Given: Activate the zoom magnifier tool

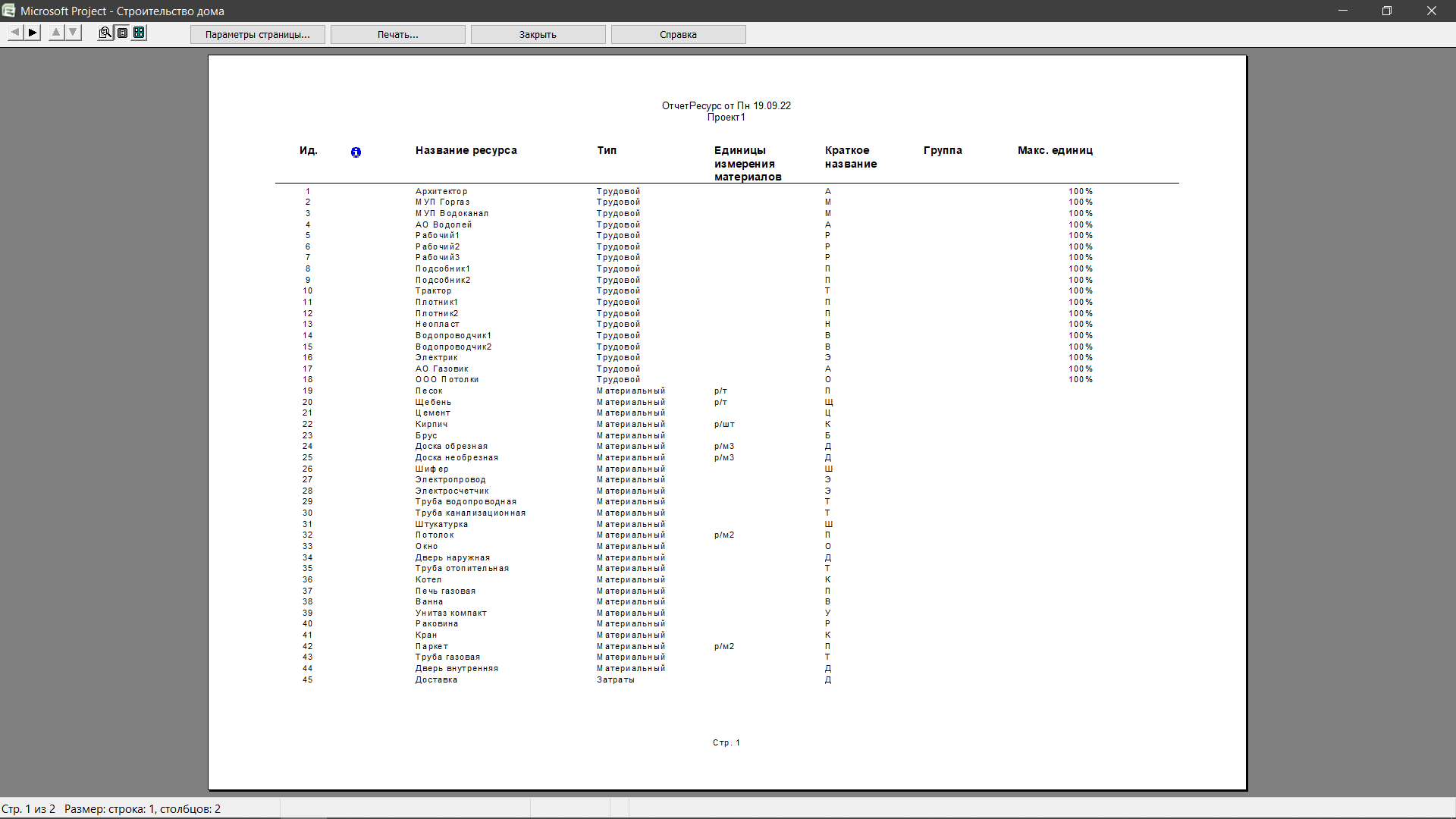Looking at the screenshot, I should click(x=105, y=33).
